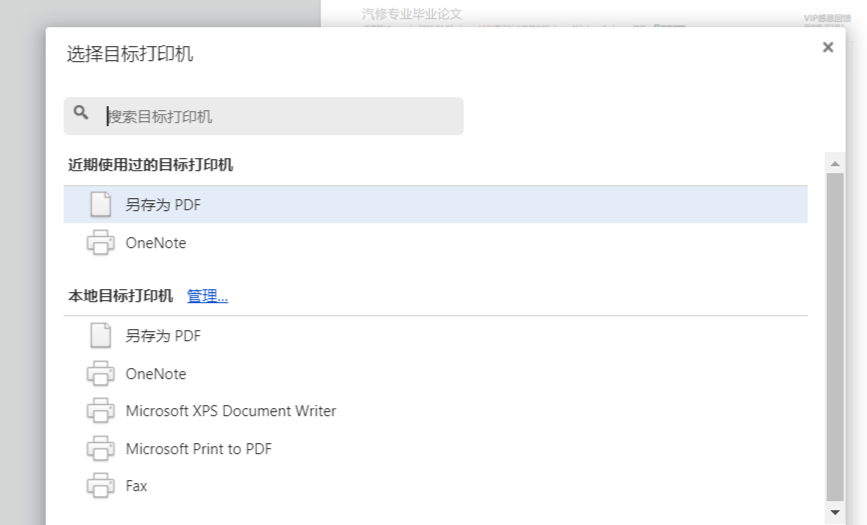Choose Fax as the destination
Image resolution: width=867 pixels, height=525 pixels.
coord(436,485)
